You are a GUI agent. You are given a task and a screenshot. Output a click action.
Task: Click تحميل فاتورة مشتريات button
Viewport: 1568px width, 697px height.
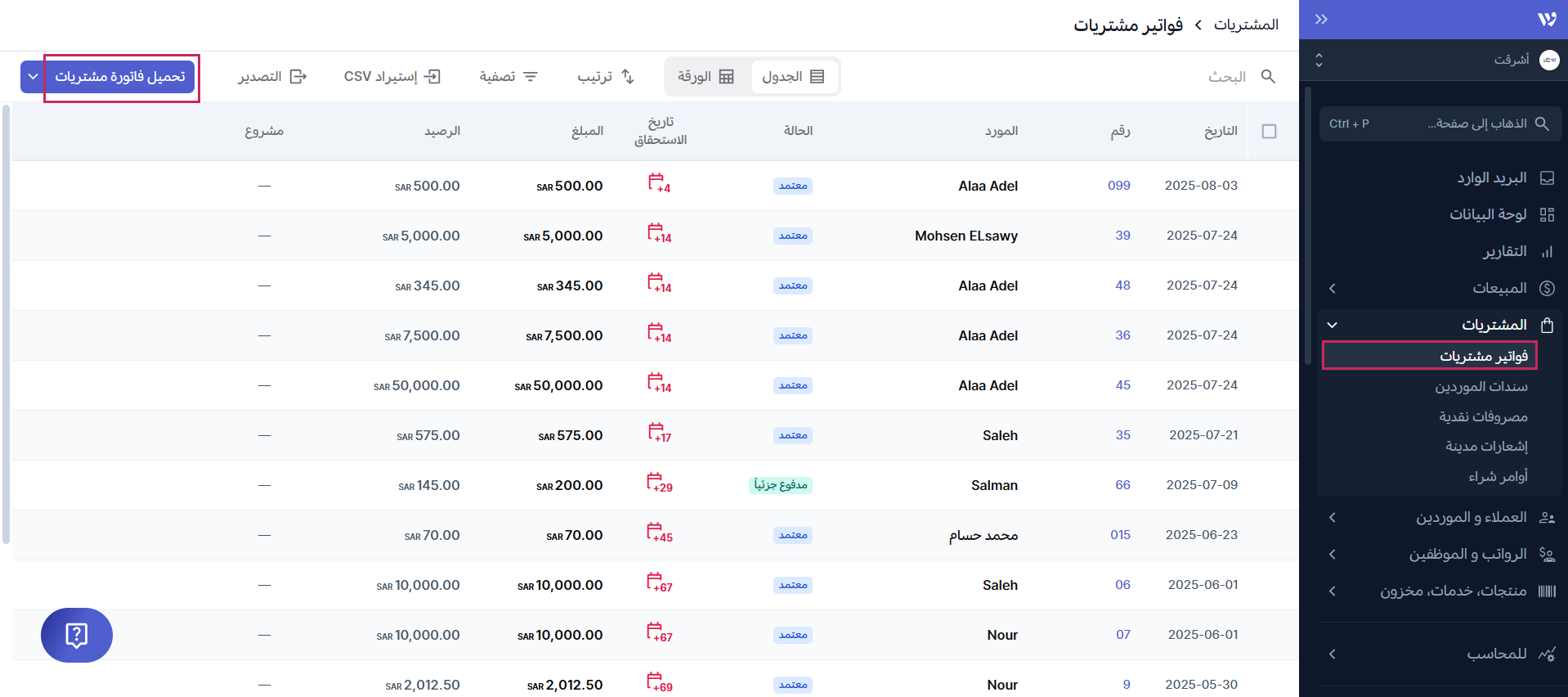coord(120,76)
